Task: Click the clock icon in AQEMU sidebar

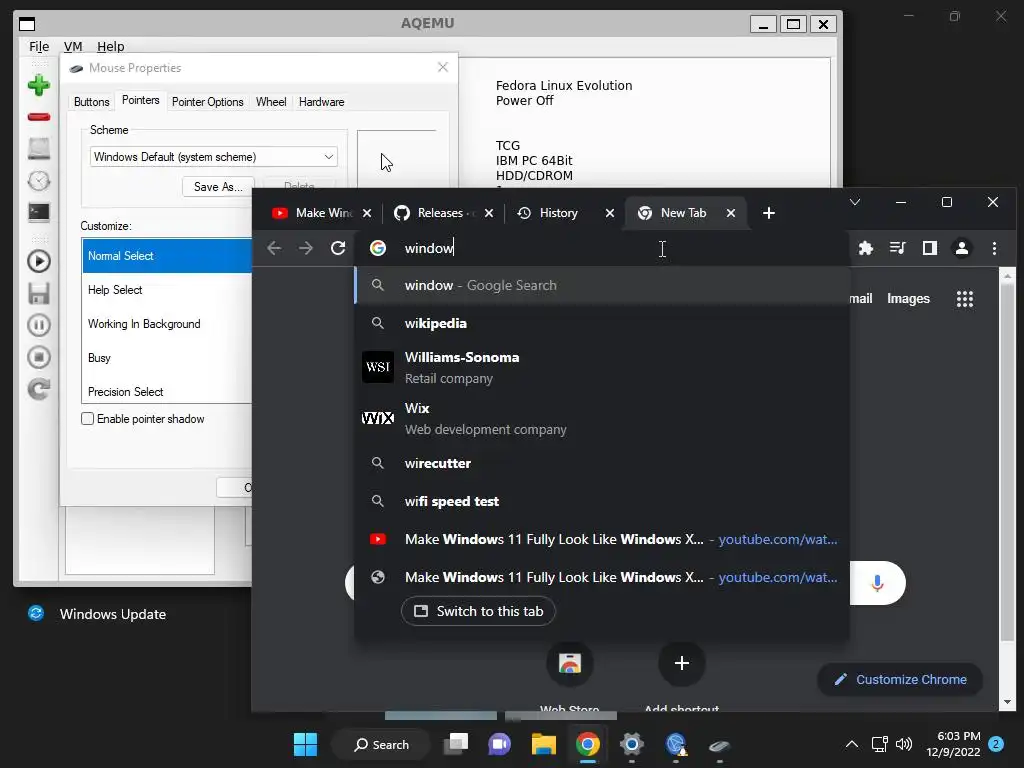Action: [x=39, y=180]
